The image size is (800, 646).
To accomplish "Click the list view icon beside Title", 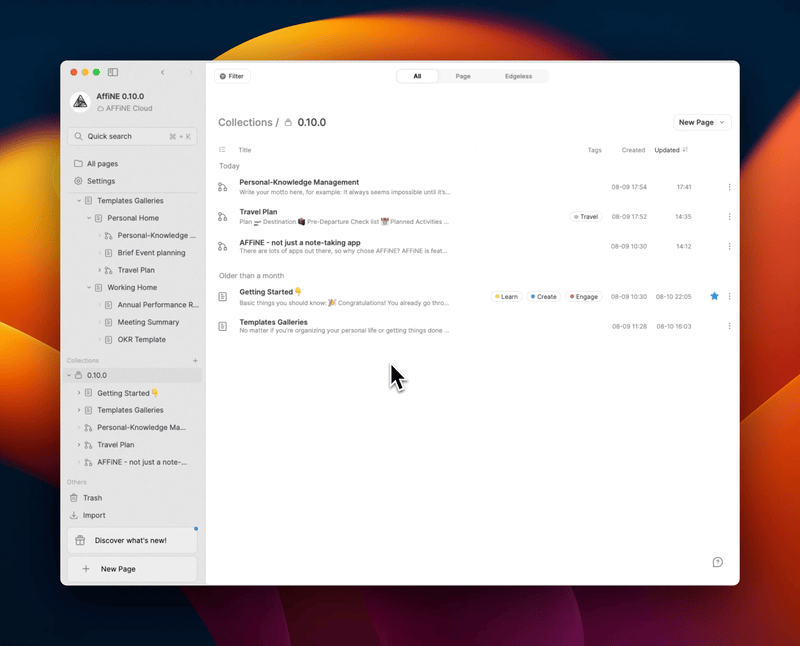I will pyautogui.click(x=222, y=150).
